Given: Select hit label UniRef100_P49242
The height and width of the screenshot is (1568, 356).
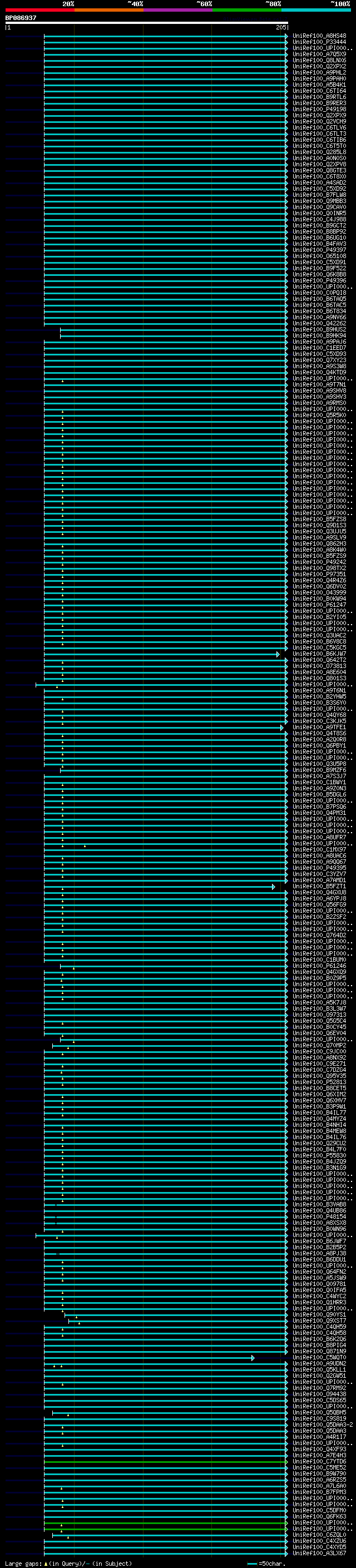Looking at the screenshot, I should 319,562.
